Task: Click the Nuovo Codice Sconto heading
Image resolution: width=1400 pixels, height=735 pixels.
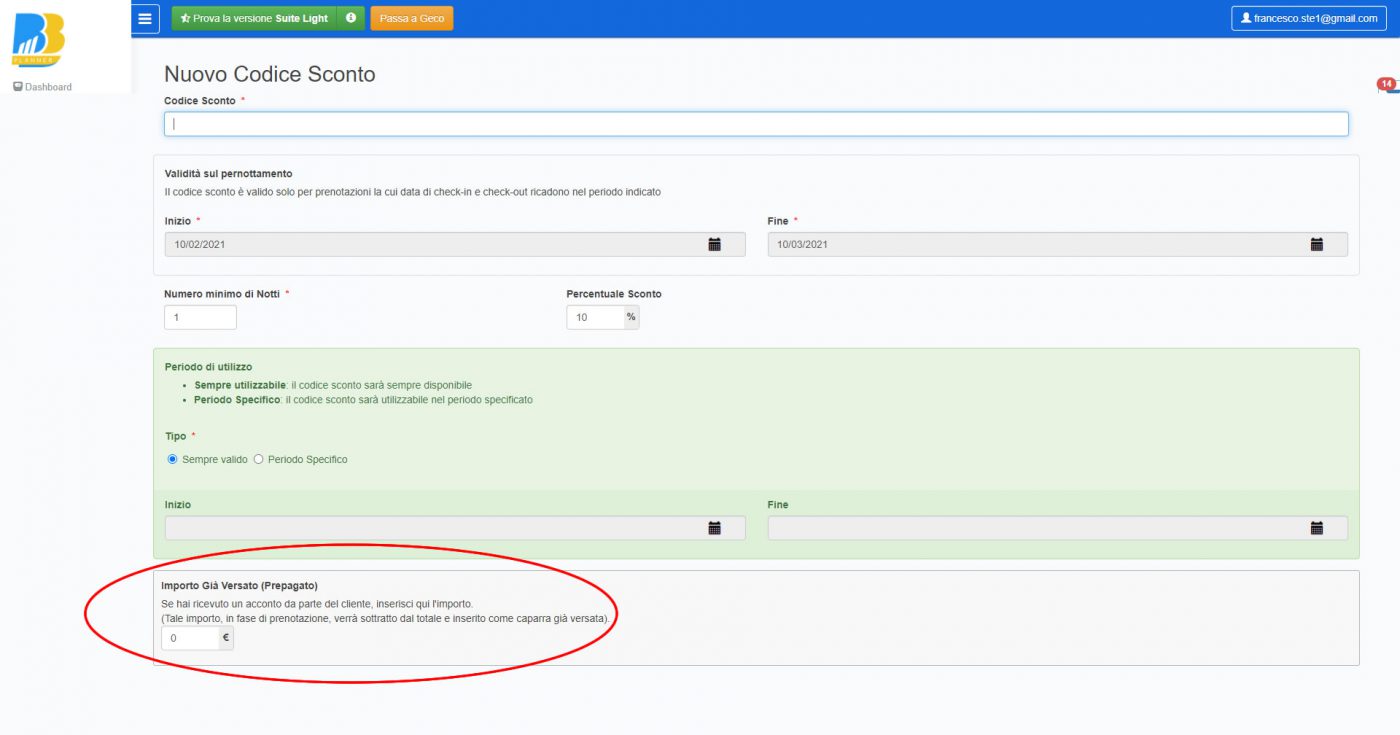Action: [x=270, y=74]
